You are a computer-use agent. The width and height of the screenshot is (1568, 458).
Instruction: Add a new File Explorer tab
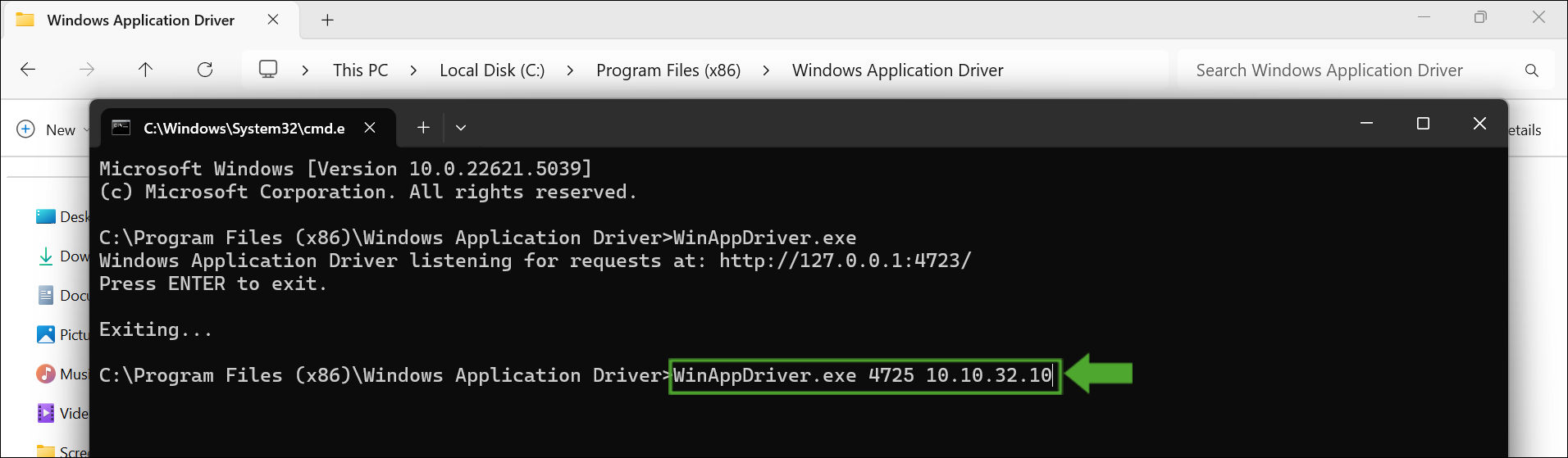(x=327, y=20)
